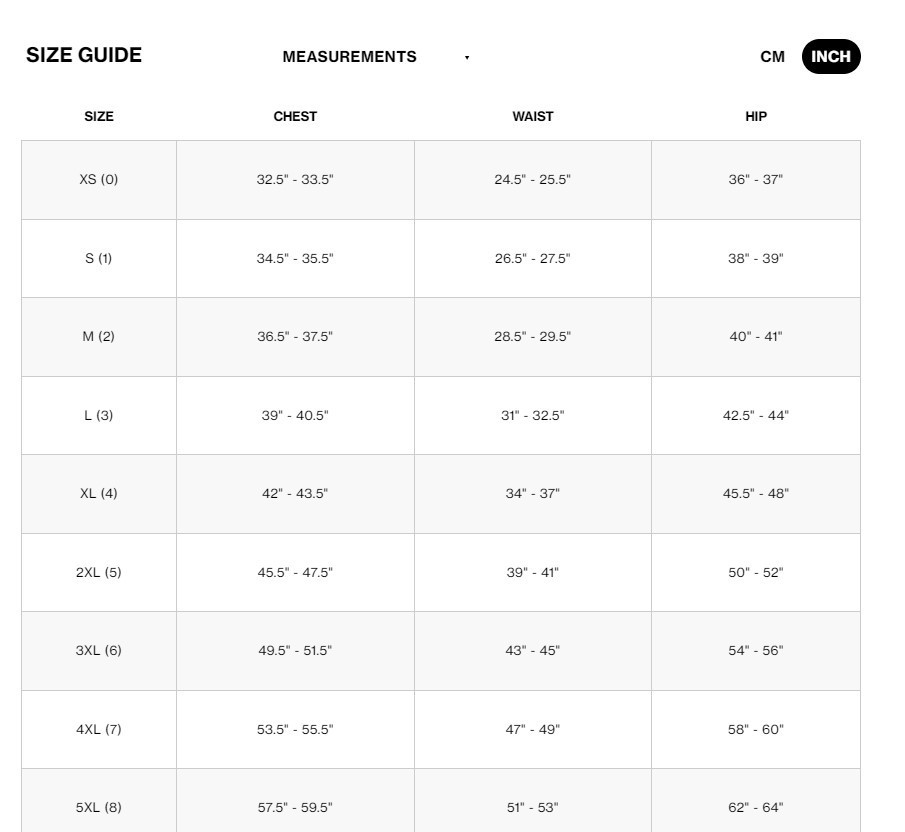Click the 34" - 37" waist measurement

pyautogui.click(x=532, y=494)
